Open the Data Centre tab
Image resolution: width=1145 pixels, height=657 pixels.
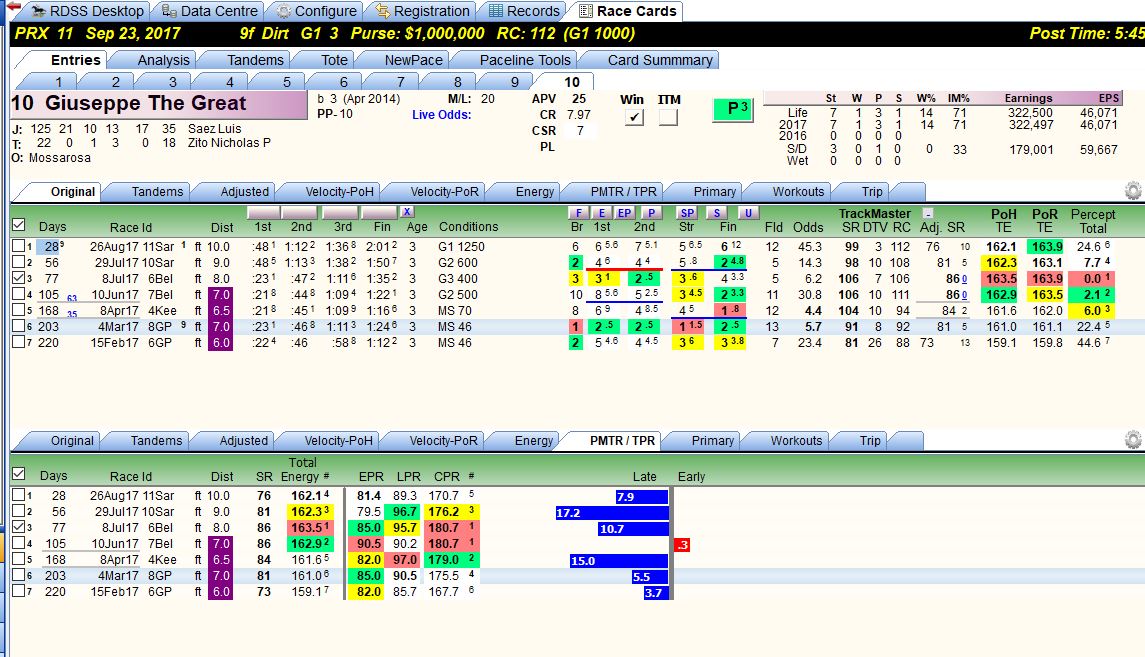point(210,11)
